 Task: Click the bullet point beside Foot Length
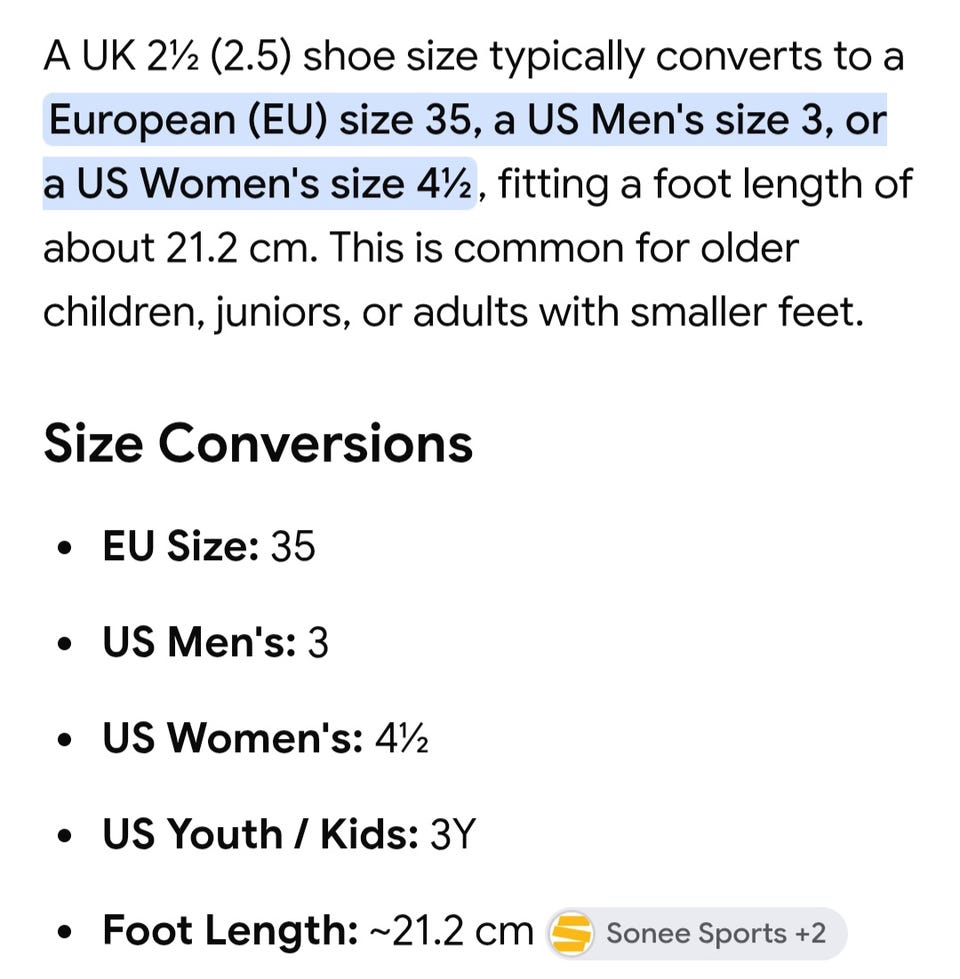(64, 933)
